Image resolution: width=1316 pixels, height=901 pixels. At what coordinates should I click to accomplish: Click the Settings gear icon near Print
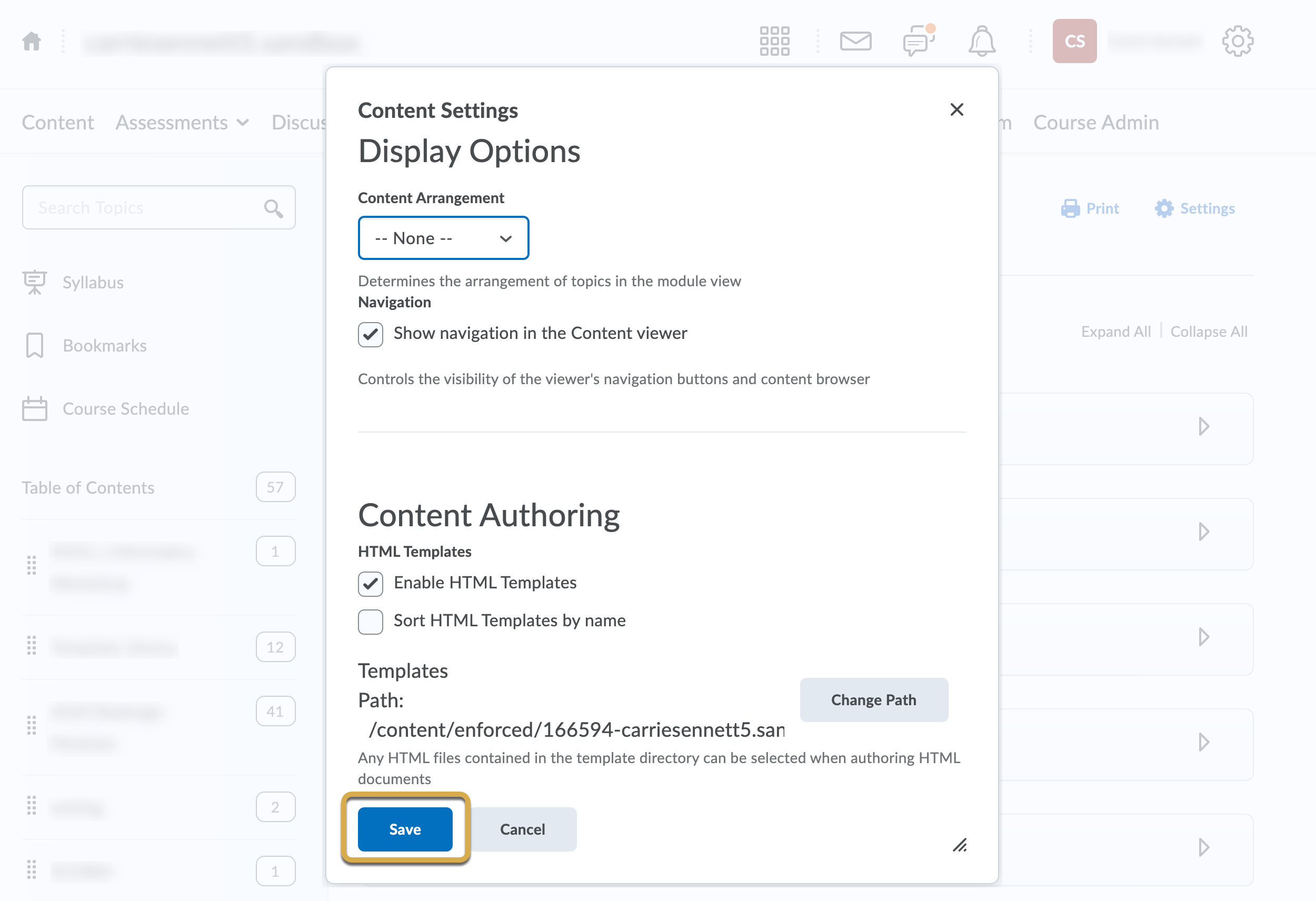click(1164, 208)
